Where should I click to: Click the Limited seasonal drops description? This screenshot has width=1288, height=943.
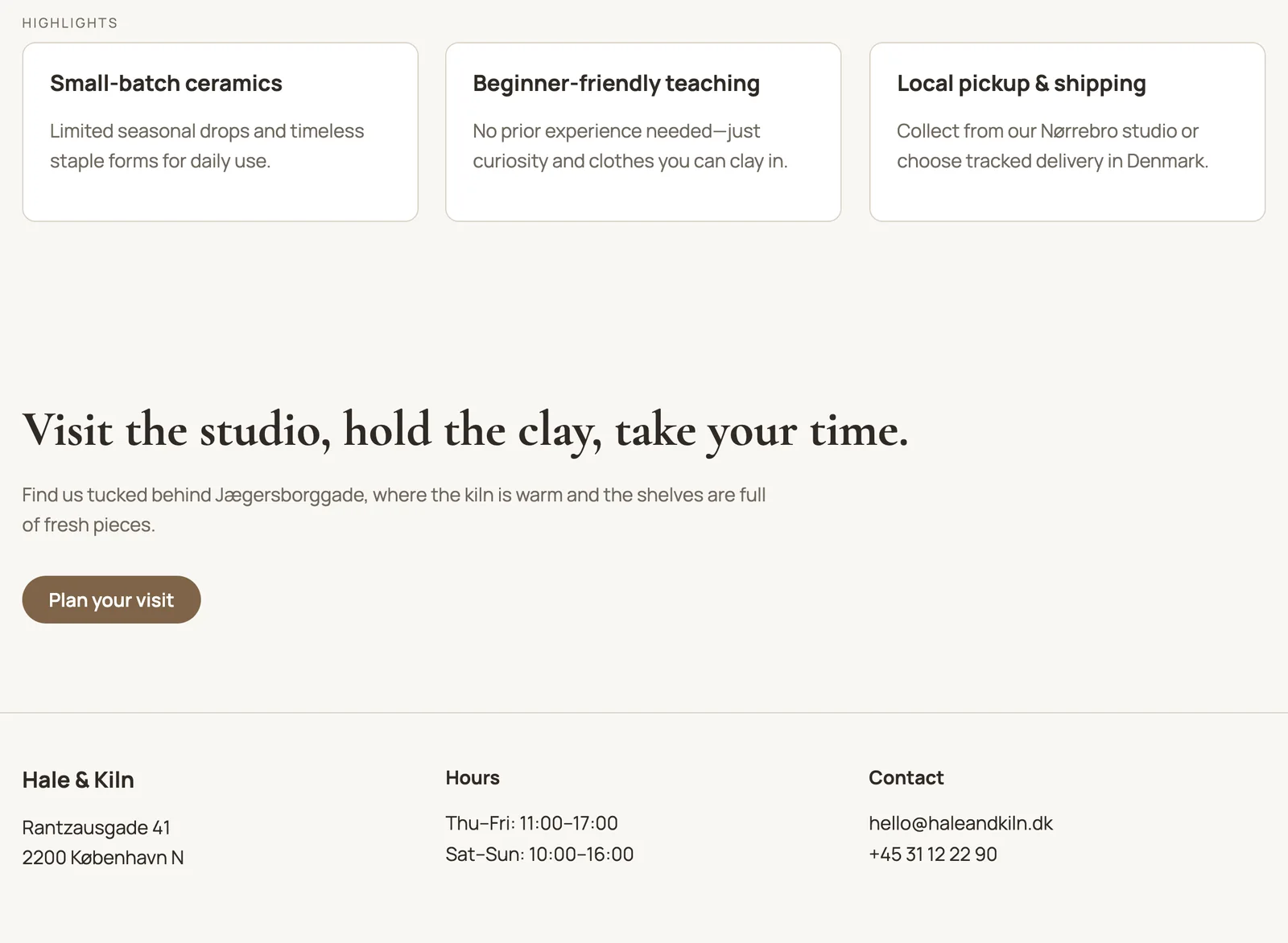click(x=207, y=146)
